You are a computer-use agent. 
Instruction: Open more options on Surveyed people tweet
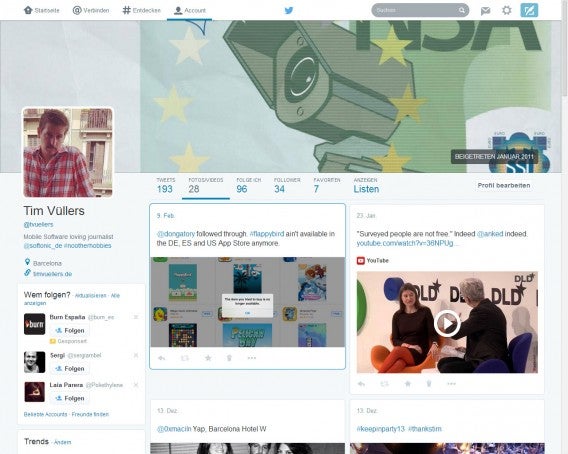point(451,384)
